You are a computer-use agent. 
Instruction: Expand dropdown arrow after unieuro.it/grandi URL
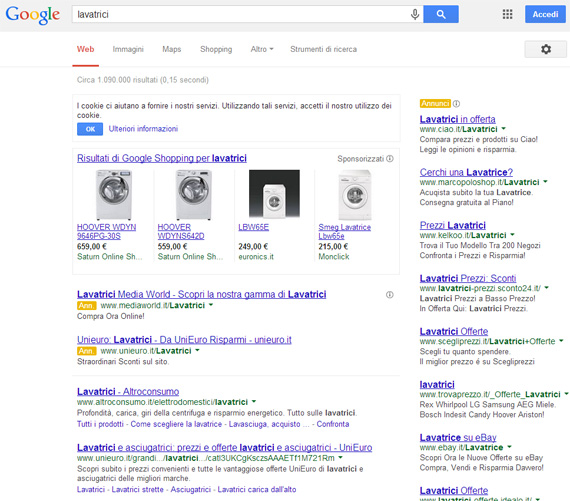click(340, 457)
